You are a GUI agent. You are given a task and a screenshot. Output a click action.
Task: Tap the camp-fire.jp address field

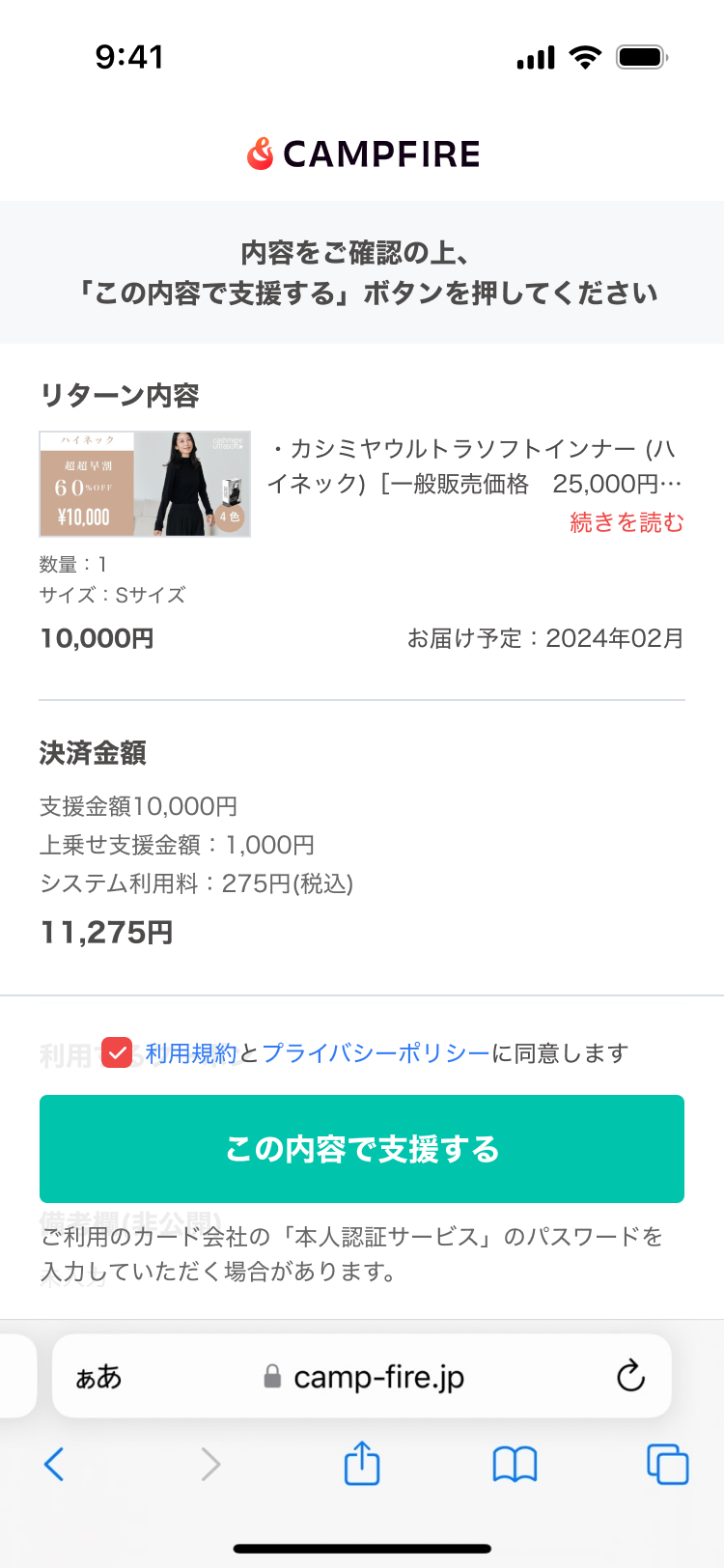(378, 1377)
